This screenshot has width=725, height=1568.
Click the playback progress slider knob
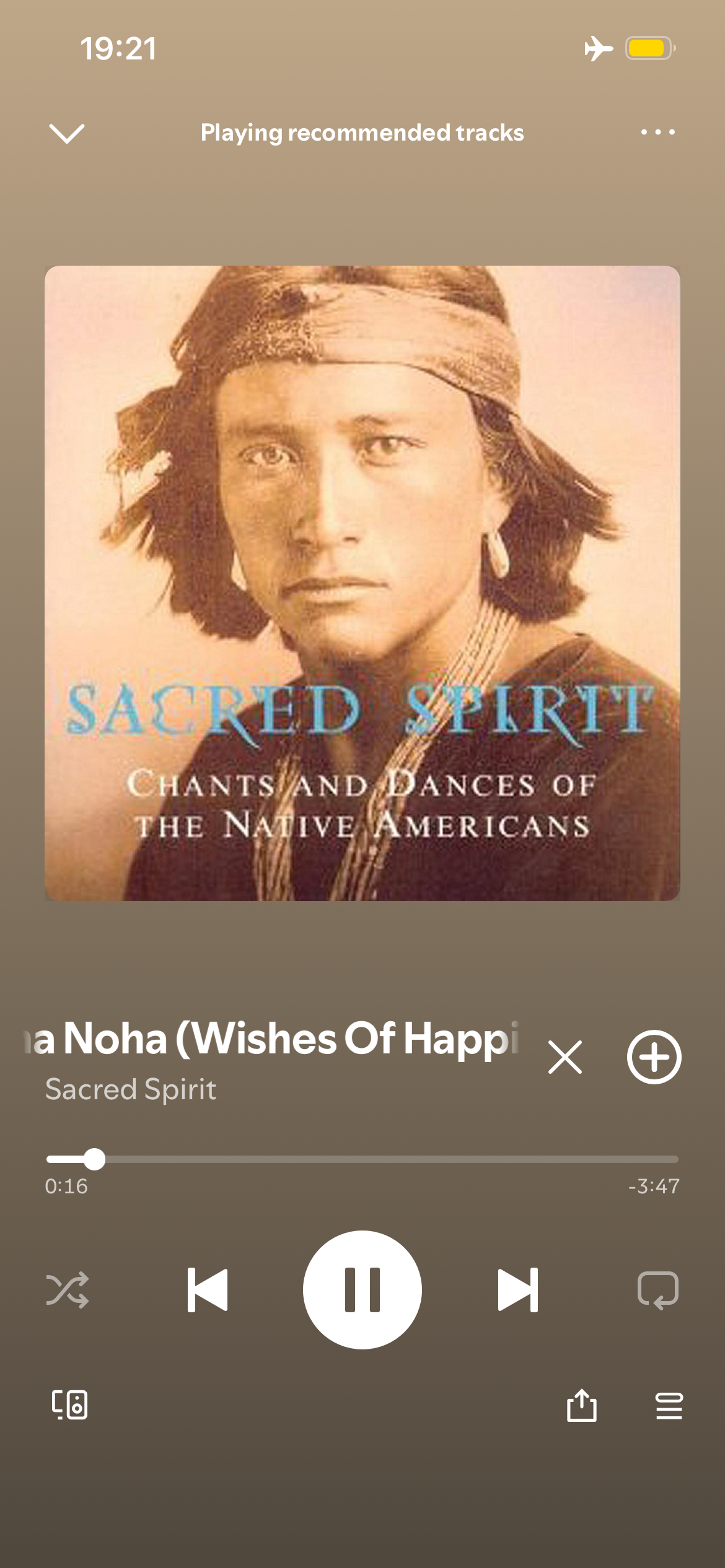(94, 1159)
